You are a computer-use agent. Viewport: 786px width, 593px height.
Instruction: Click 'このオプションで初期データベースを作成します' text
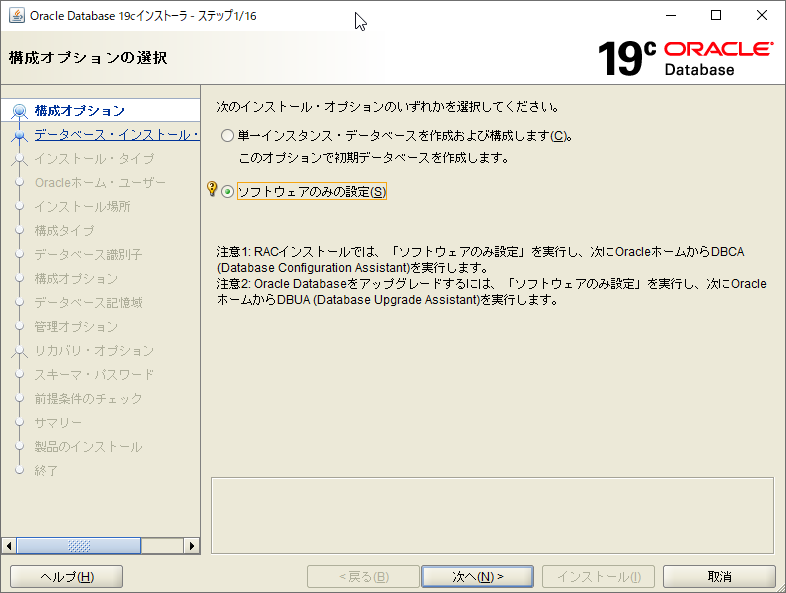pyautogui.click(x=374, y=158)
